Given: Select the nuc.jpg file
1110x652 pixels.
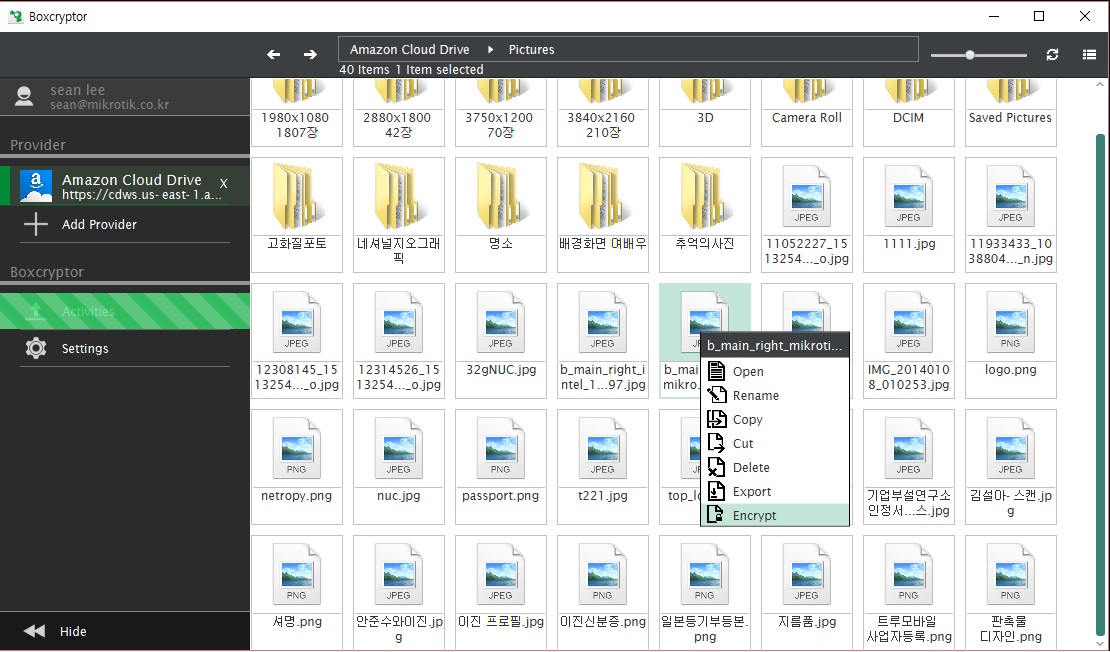Looking at the screenshot, I should [x=399, y=467].
